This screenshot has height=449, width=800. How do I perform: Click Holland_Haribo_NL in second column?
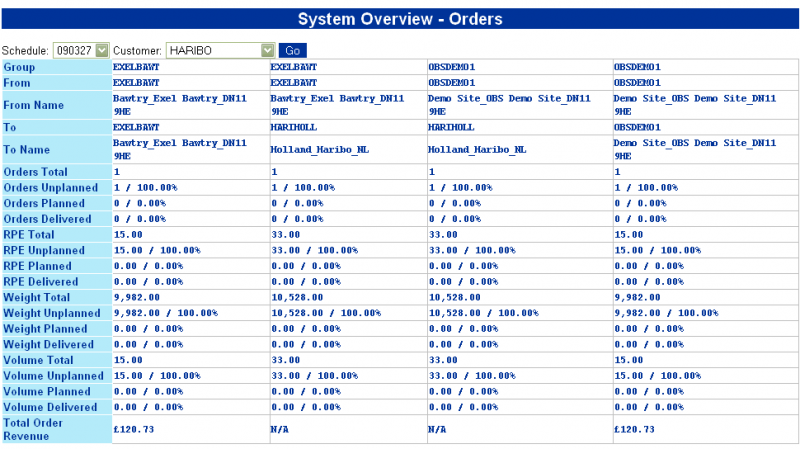tap(319, 149)
